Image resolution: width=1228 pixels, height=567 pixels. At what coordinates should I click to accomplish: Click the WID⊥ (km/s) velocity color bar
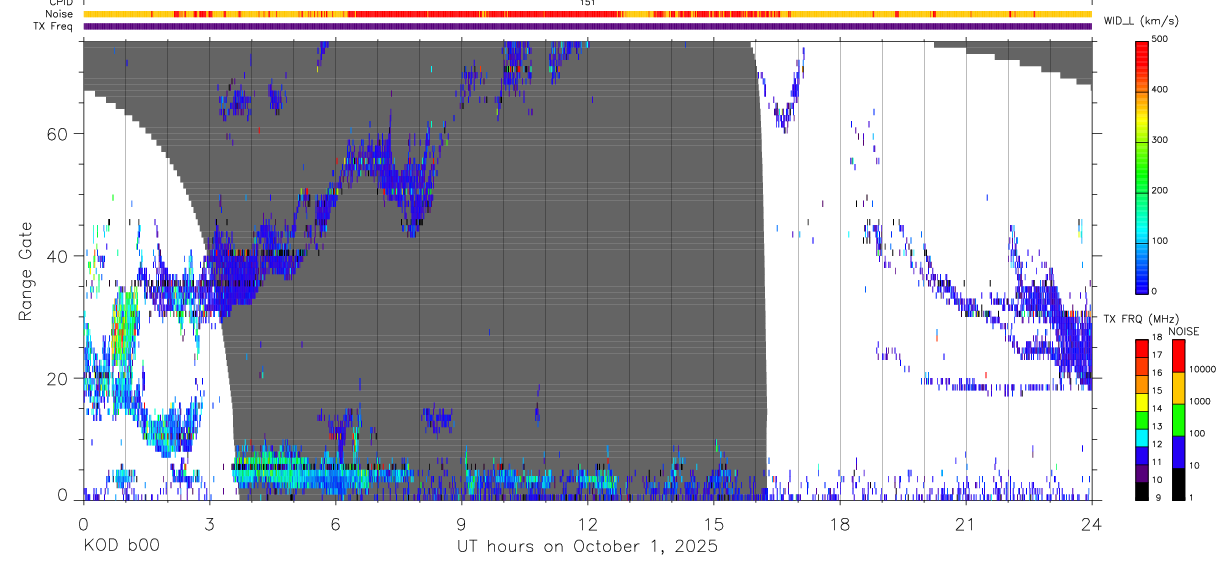[1142, 166]
